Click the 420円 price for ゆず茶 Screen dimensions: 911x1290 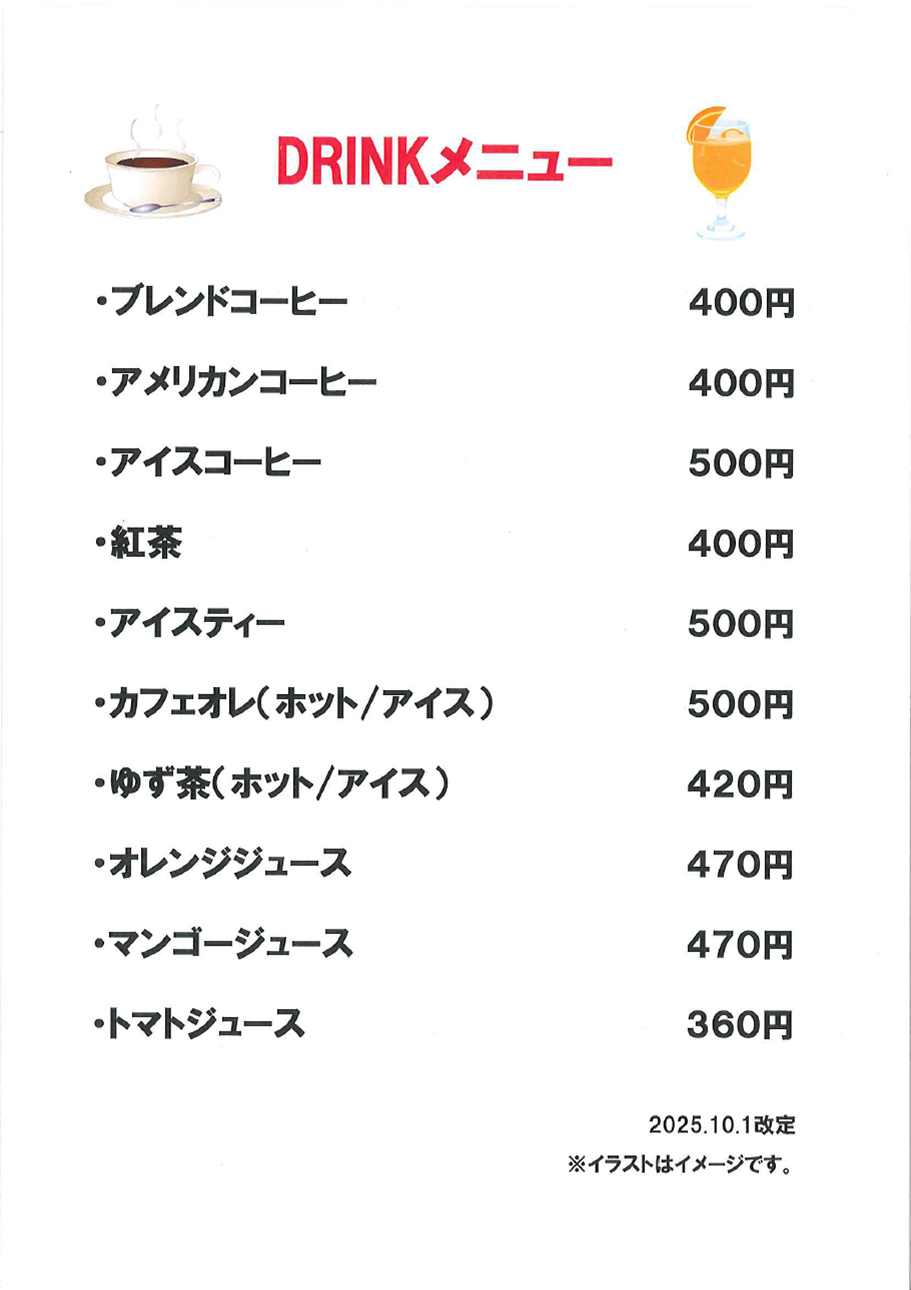coord(741,787)
